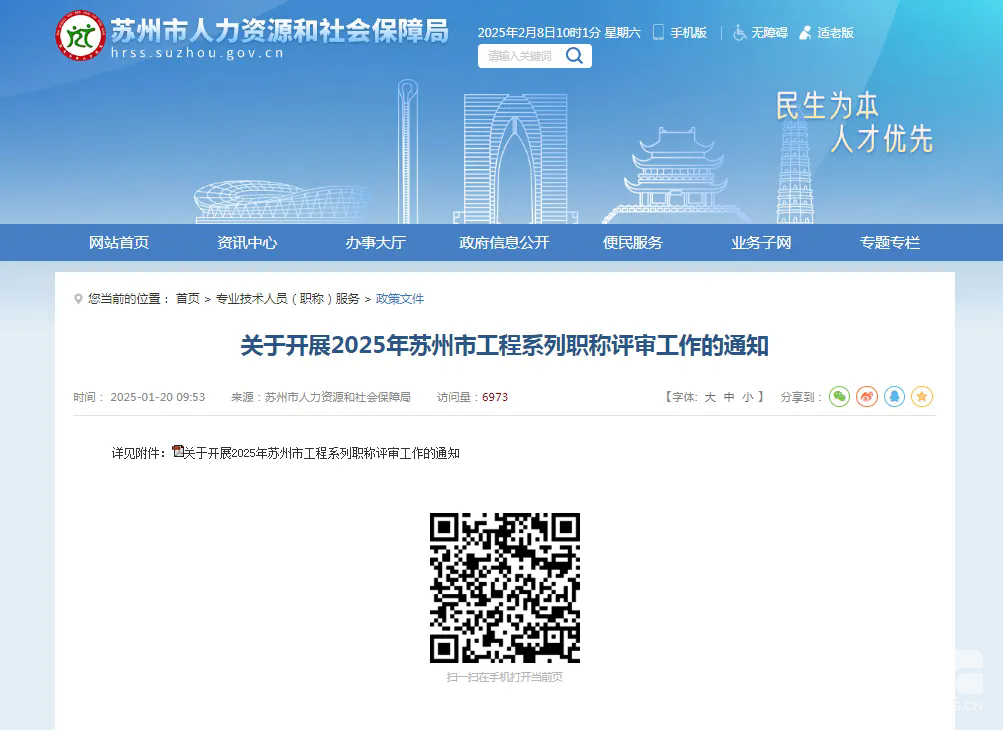Image resolution: width=1003 pixels, height=730 pixels.
Task: Go to 首页 in breadcrumb
Action: 187,299
